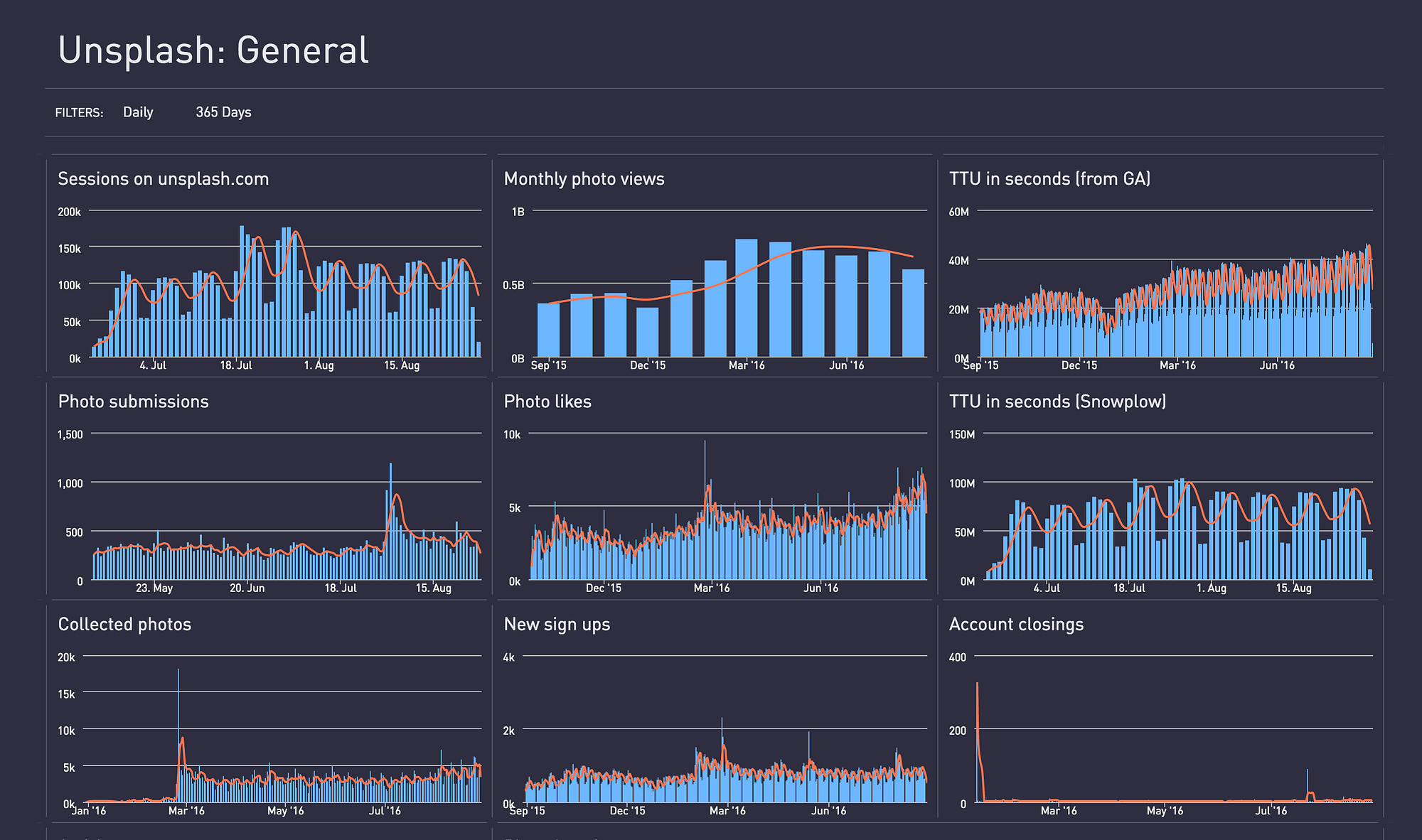Image resolution: width=1422 pixels, height=840 pixels.
Task: Open the 365 Days filter dropdown
Action: 223,112
